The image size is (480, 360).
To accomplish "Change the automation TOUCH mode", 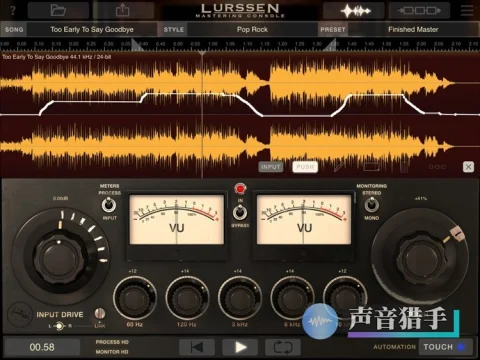I will point(445,347).
